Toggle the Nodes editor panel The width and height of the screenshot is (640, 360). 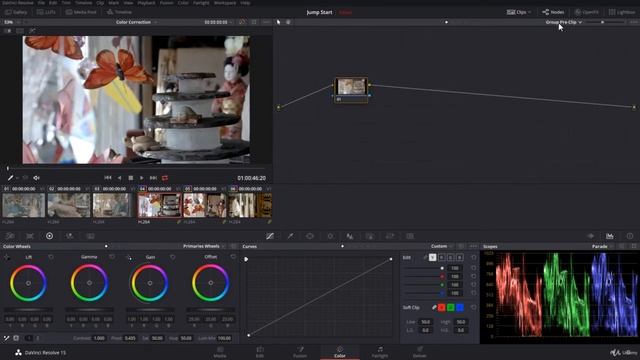click(x=553, y=12)
